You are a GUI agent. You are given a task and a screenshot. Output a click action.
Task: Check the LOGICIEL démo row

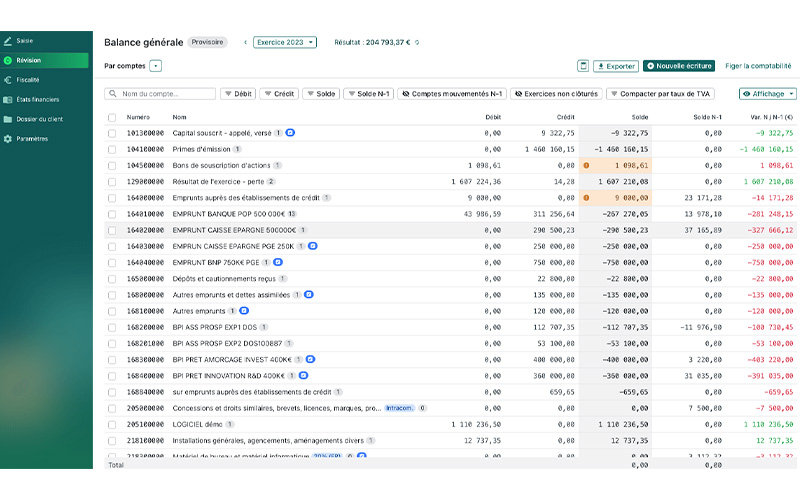click(x=112, y=424)
